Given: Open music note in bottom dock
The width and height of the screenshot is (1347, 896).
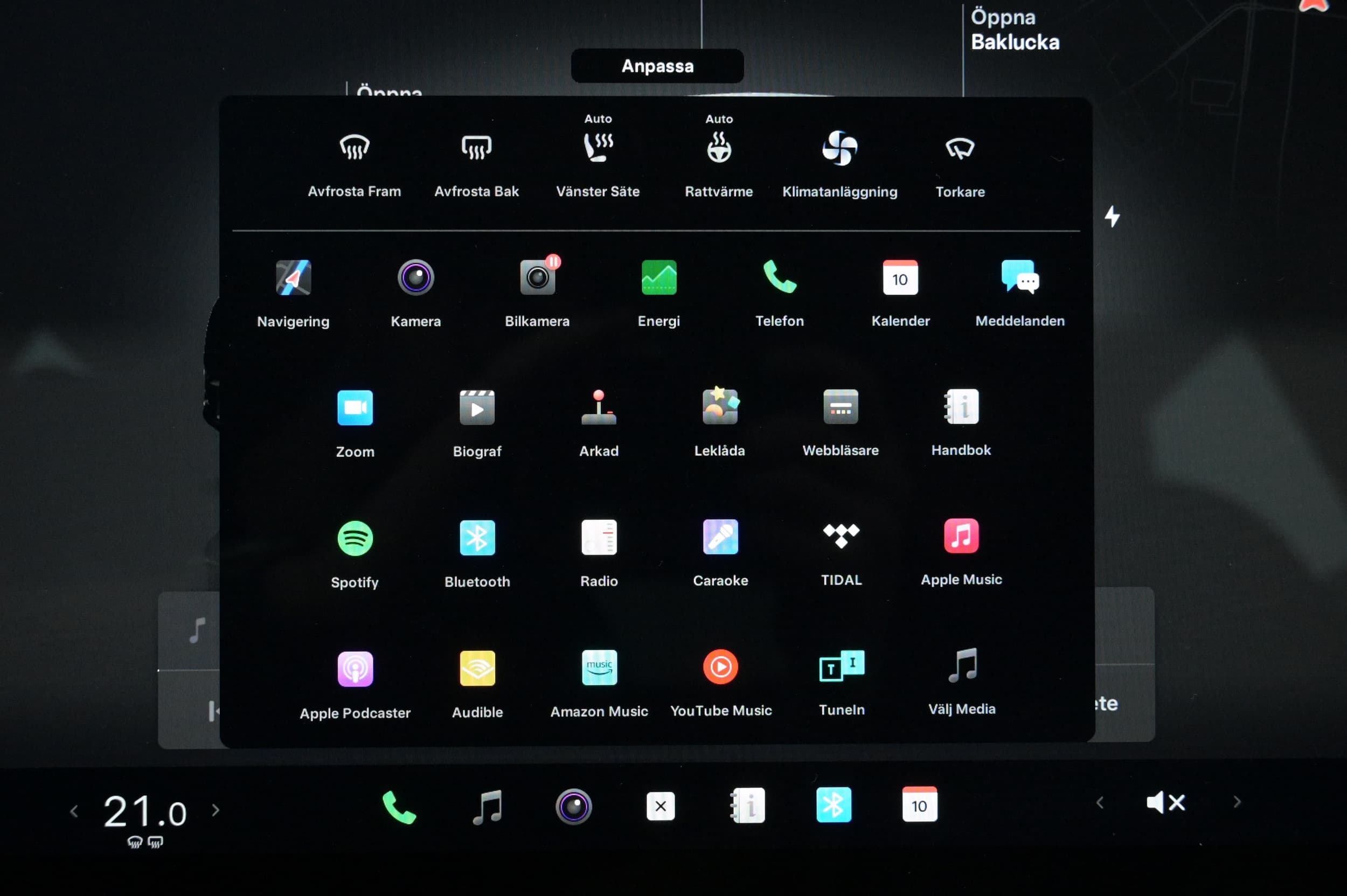Looking at the screenshot, I should click(x=488, y=807).
